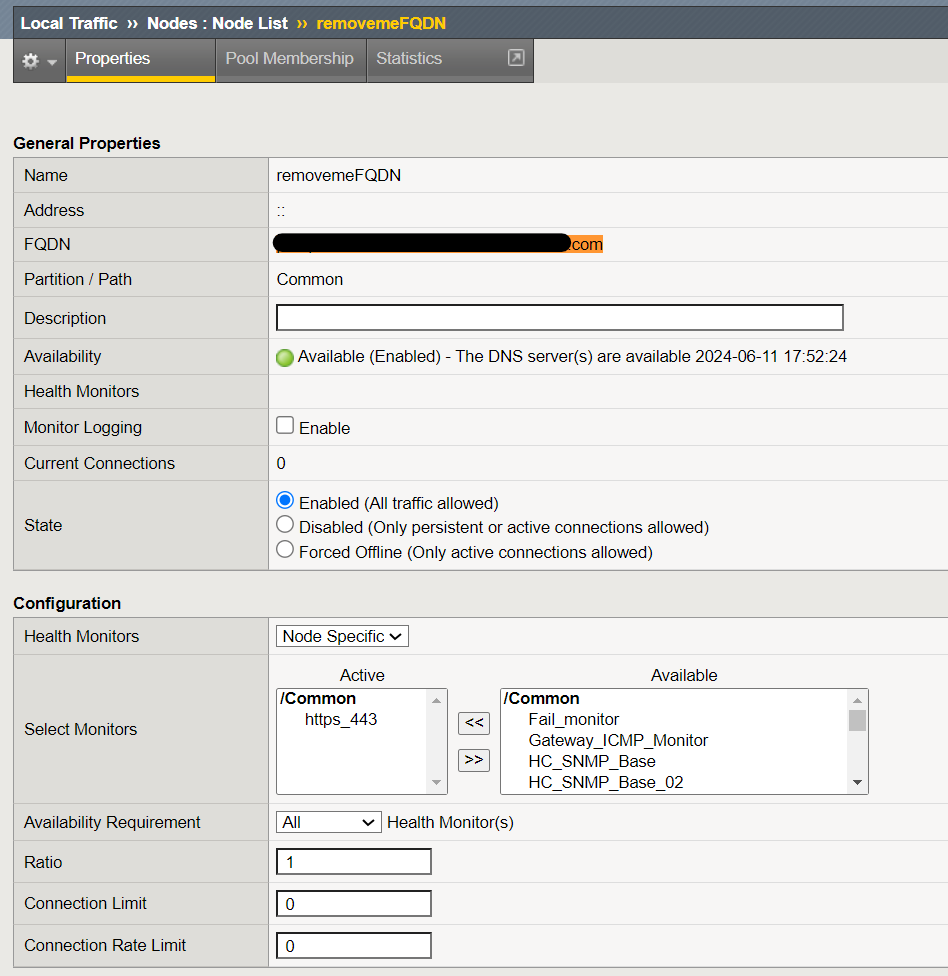Open the gear settings menu
948x976 pixels.
[x=39, y=61]
